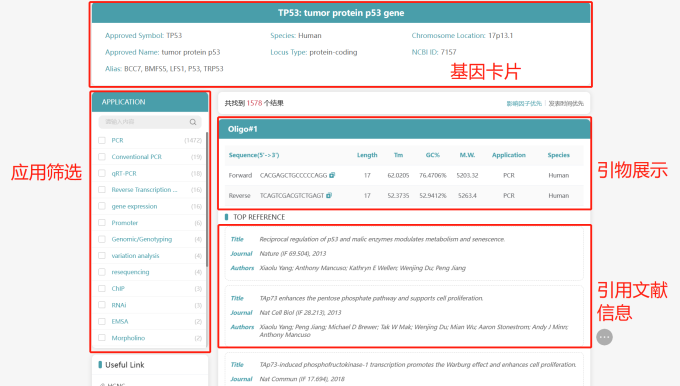Tick the ChIP filter checkbox

[x=102, y=288]
